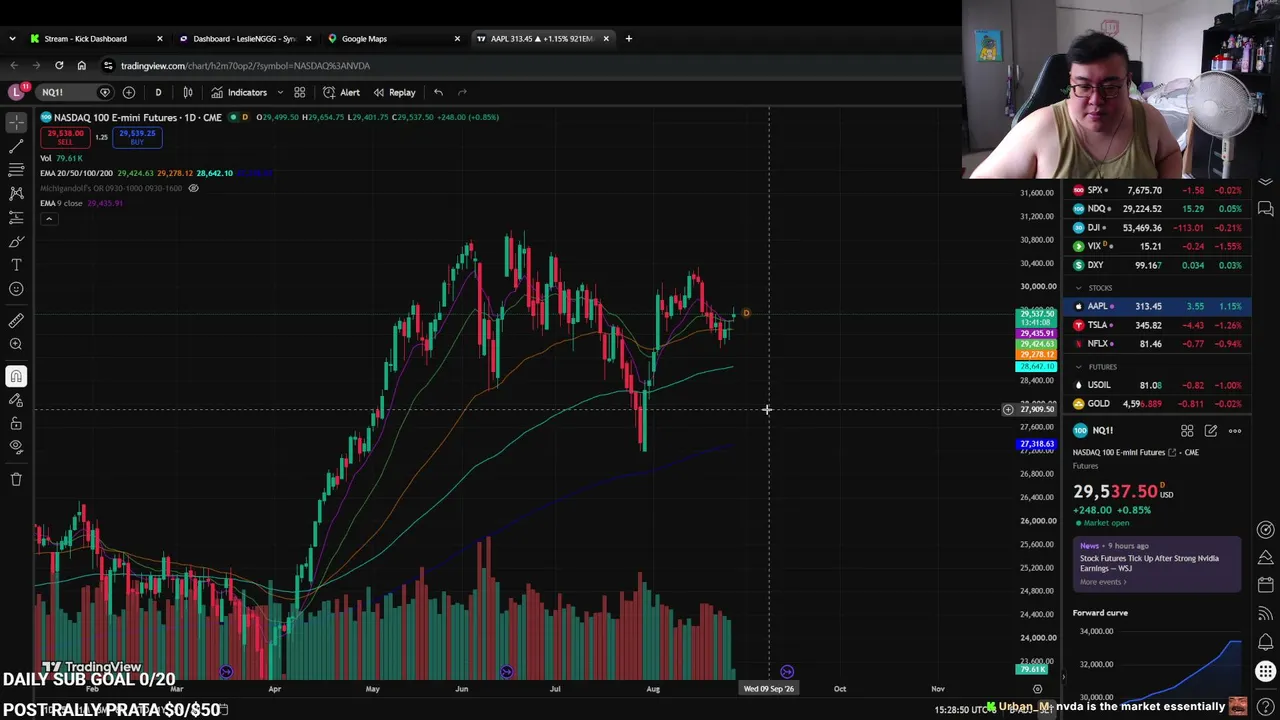
Task: Select the brush drawing tool
Action: (16, 241)
